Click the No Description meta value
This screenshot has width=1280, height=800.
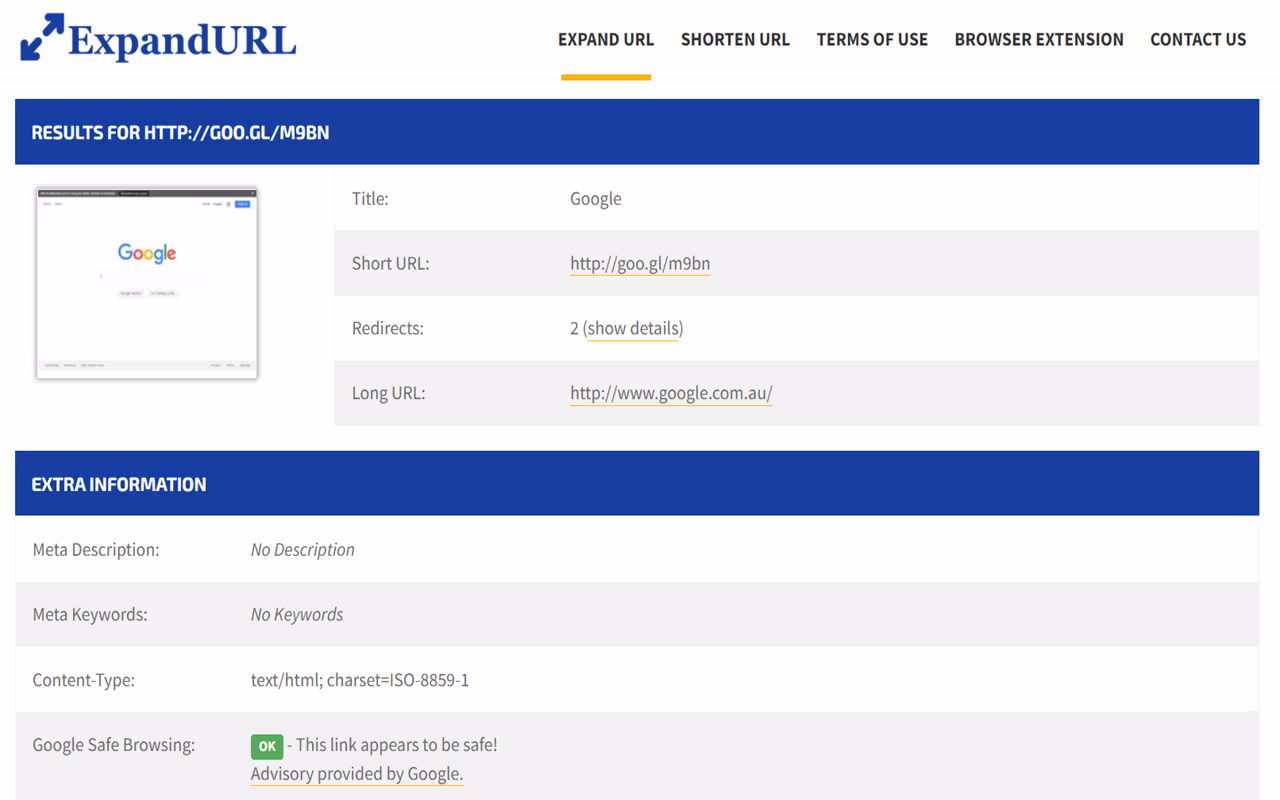point(303,550)
